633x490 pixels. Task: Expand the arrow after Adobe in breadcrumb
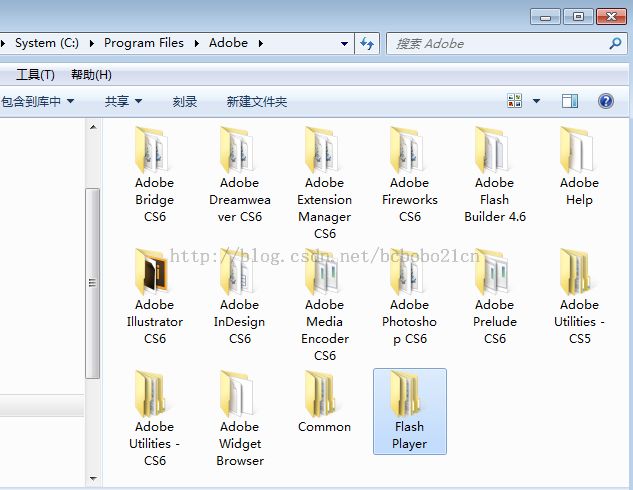[261, 43]
